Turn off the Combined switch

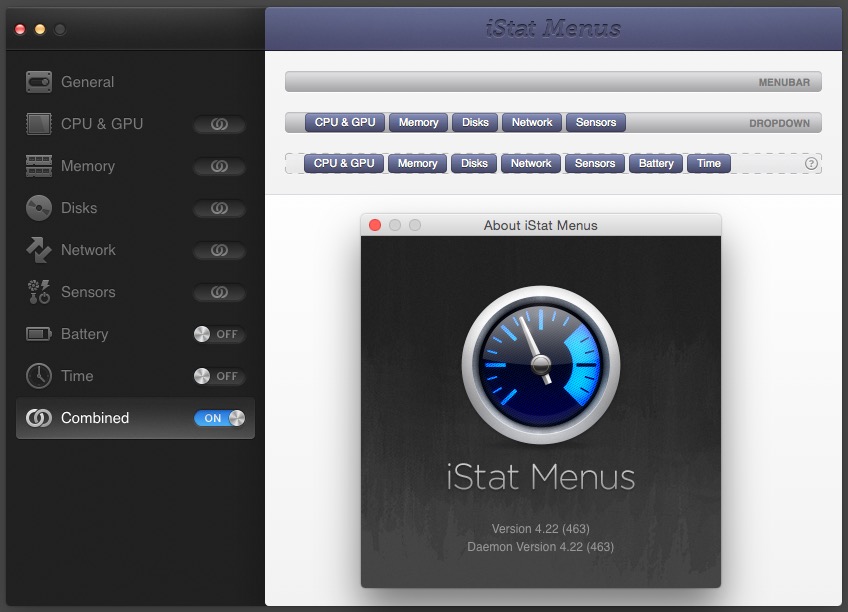[220, 418]
